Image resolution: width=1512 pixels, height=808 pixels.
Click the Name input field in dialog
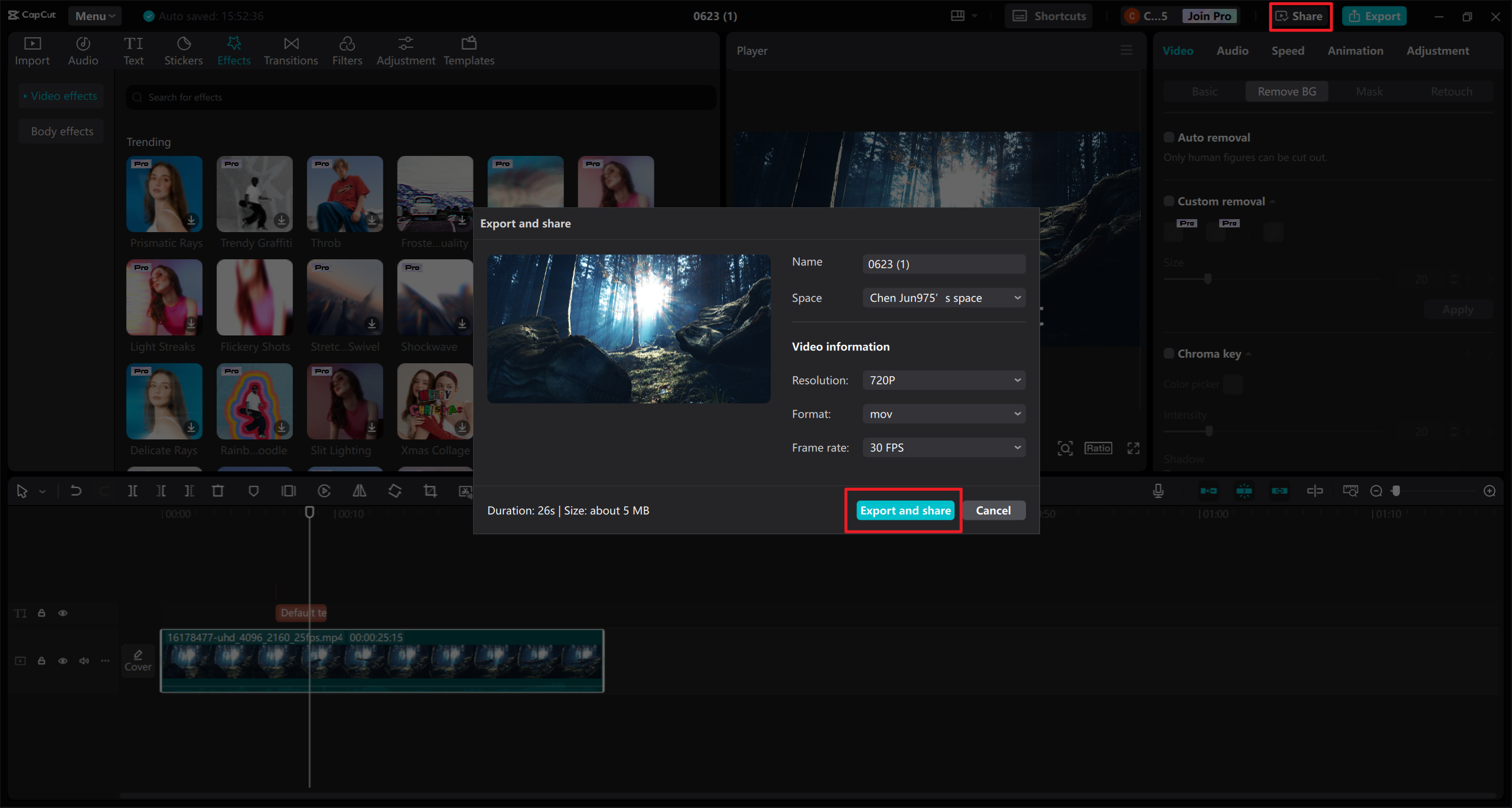click(x=944, y=264)
